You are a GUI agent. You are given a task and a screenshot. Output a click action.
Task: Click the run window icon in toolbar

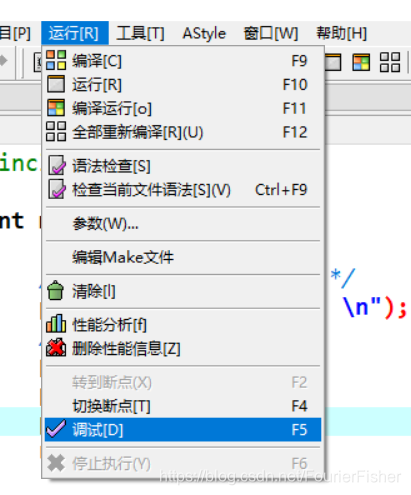point(333,62)
